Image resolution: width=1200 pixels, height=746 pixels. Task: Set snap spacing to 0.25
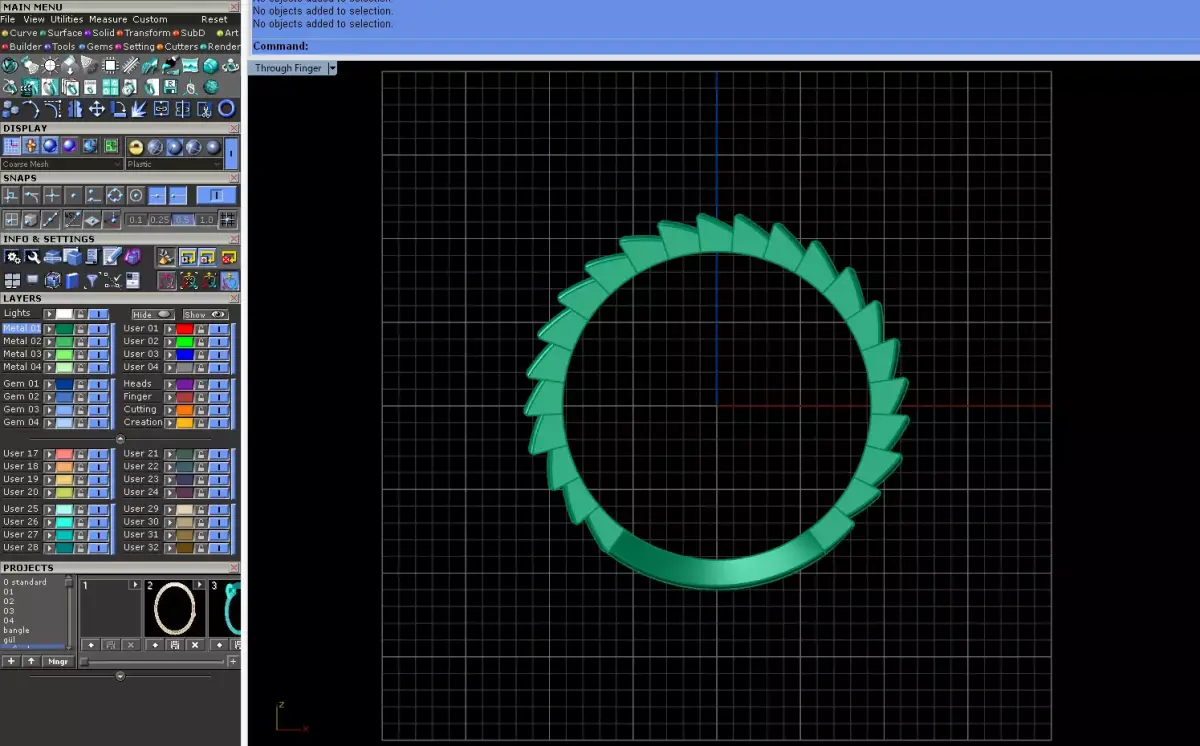(159, 220)
